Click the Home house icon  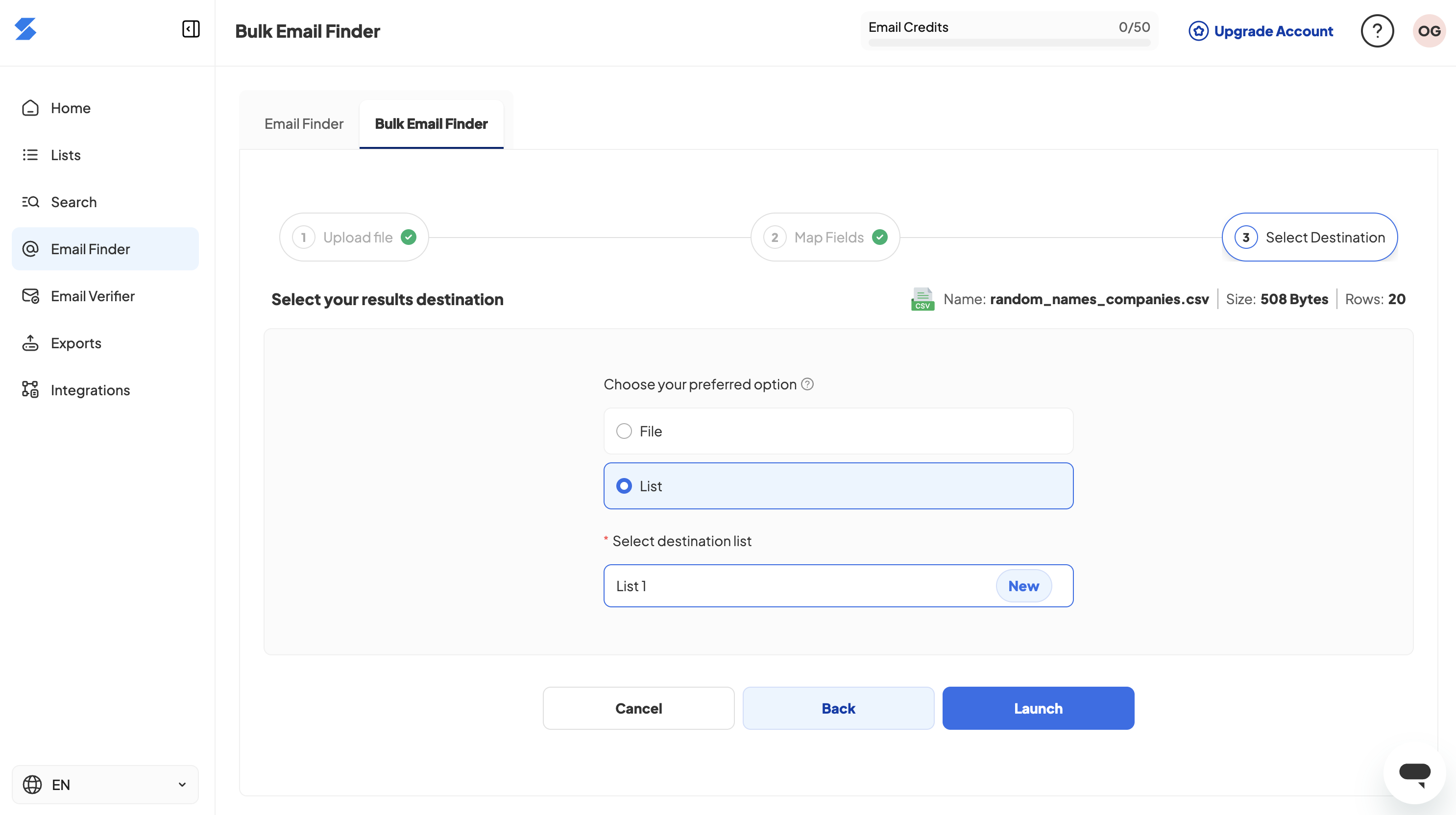(30, 107)
